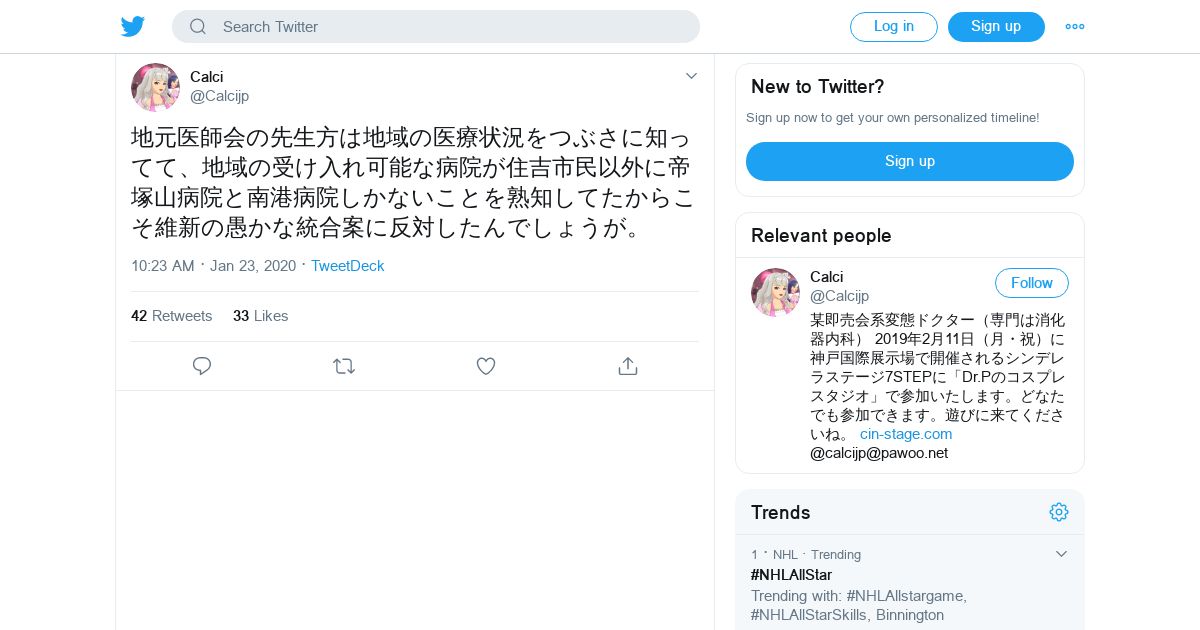Open the cin-stage.com link in bio
This screenshot has width=1200, height=630.
tap(906, 434)
